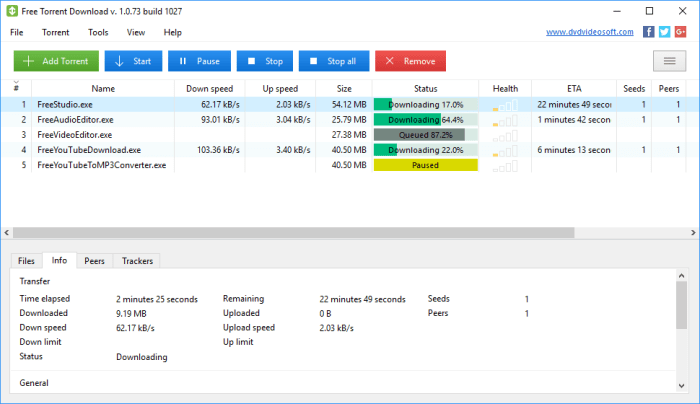700x404 pixels.
Task: Click the FreeAudioEditor.exe progress bar at 64.4%
Action: tap(425, 120)
